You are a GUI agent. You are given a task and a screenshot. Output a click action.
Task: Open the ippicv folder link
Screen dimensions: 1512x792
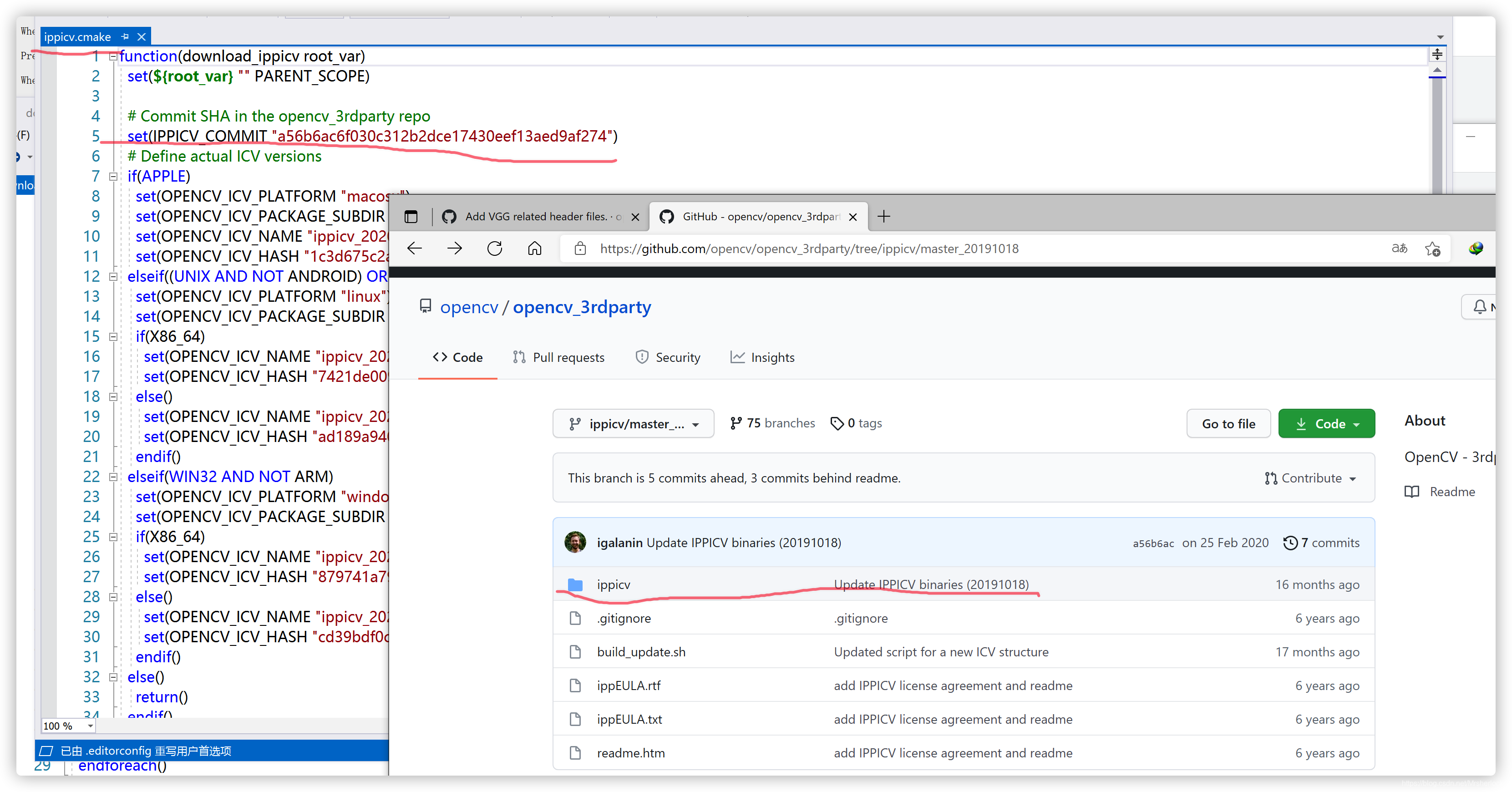[x=613, y=584]
